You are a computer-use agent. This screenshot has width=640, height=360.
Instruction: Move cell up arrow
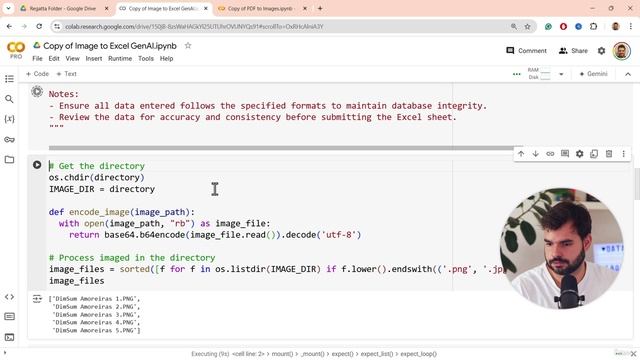(521, 154)
